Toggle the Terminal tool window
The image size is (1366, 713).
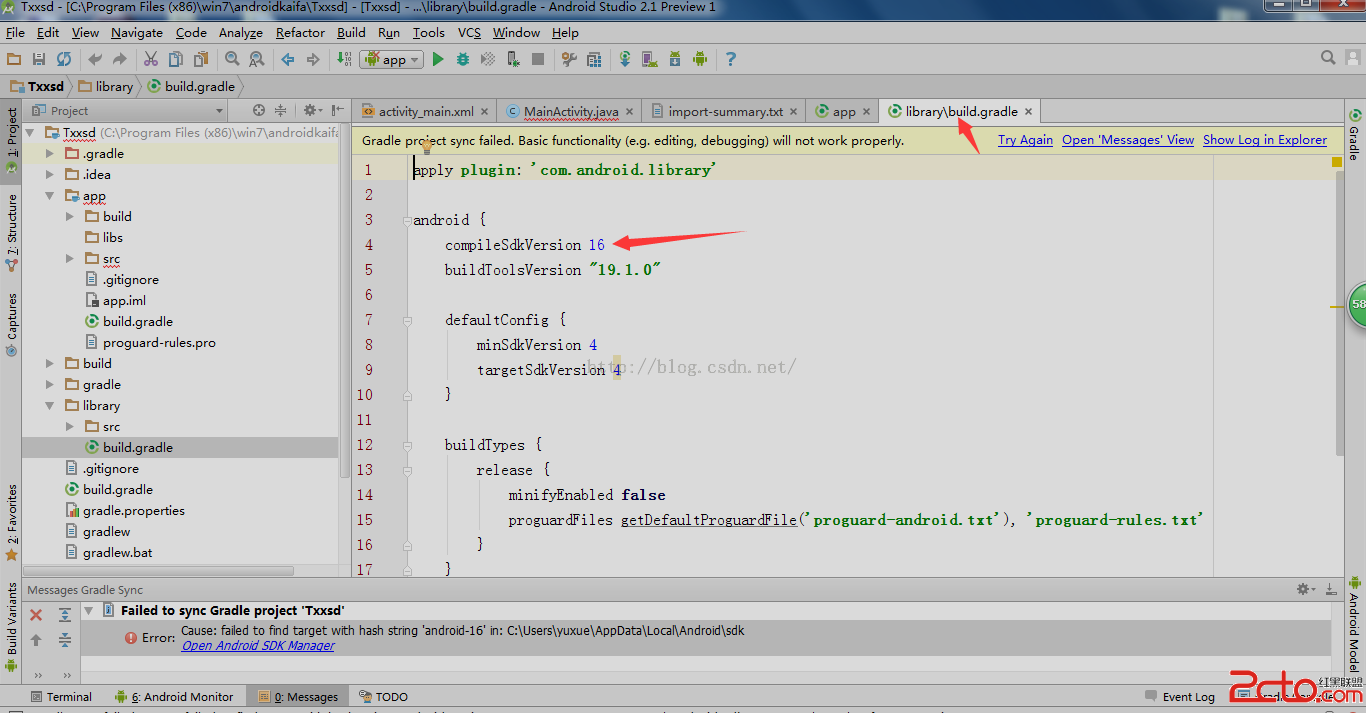61,697
